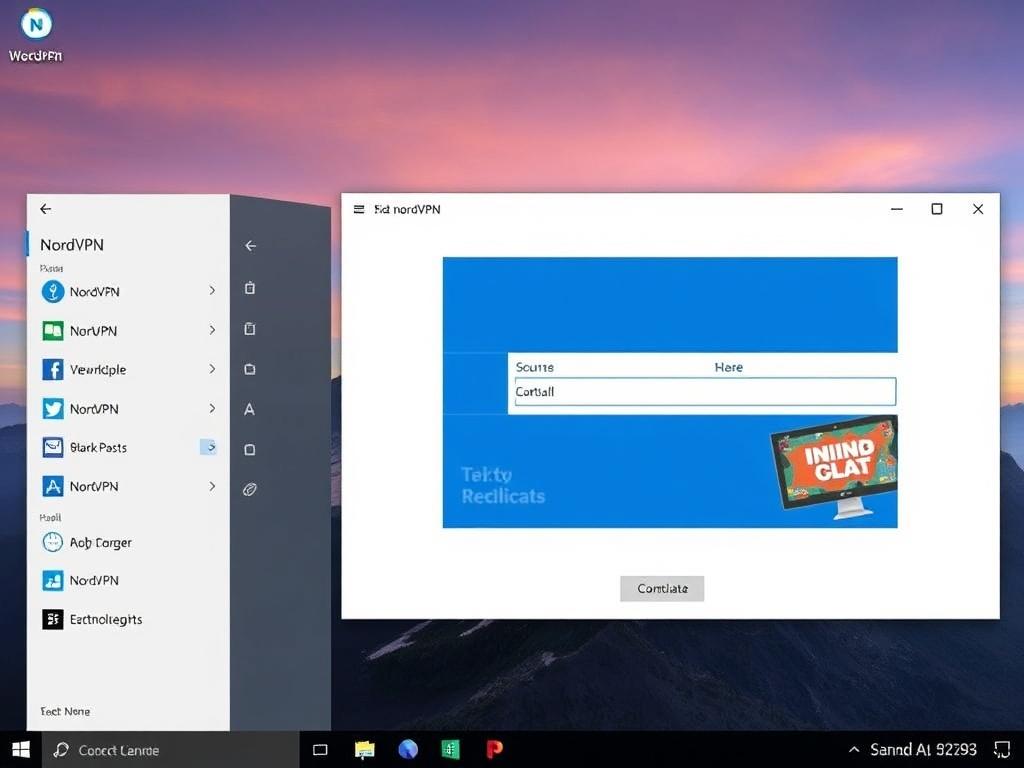Image resolution: width=1024 pixels, height=768 pixels.
Task: Click the Contliate button
Action: [x=662, y=588]
